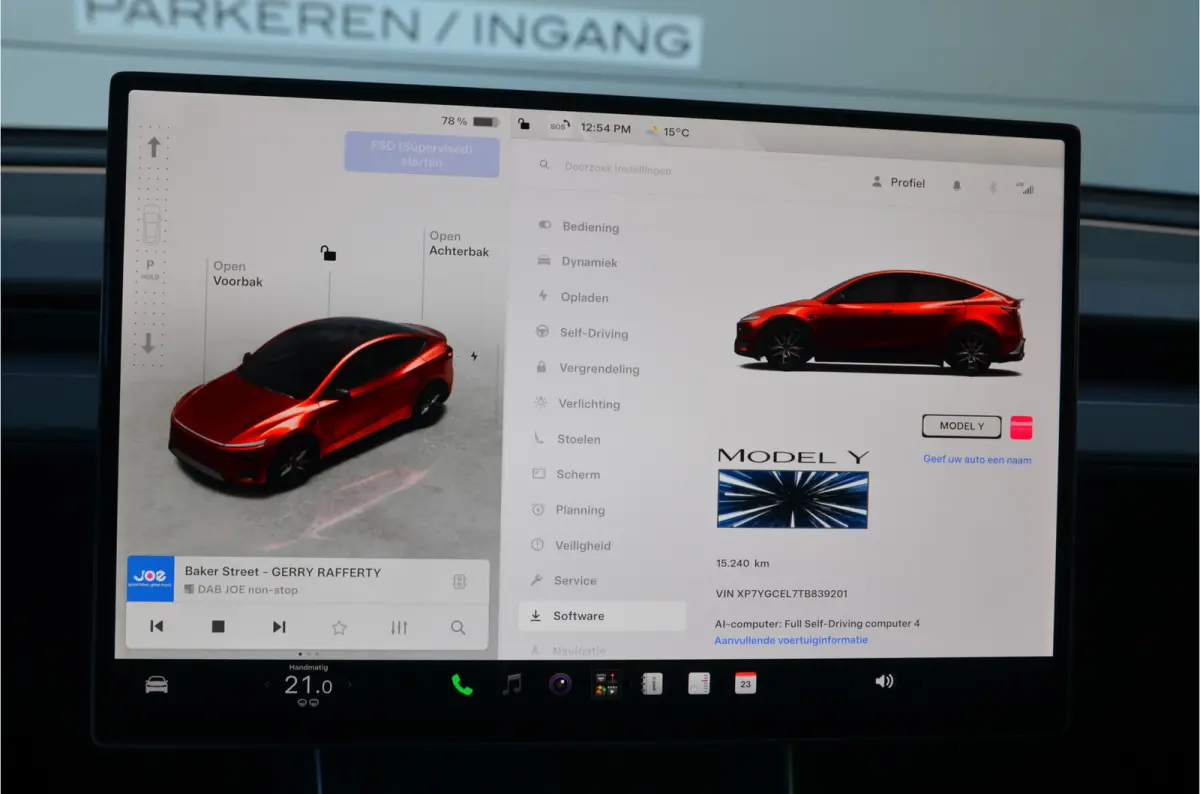Open car controls from the bottom bar

157,685
